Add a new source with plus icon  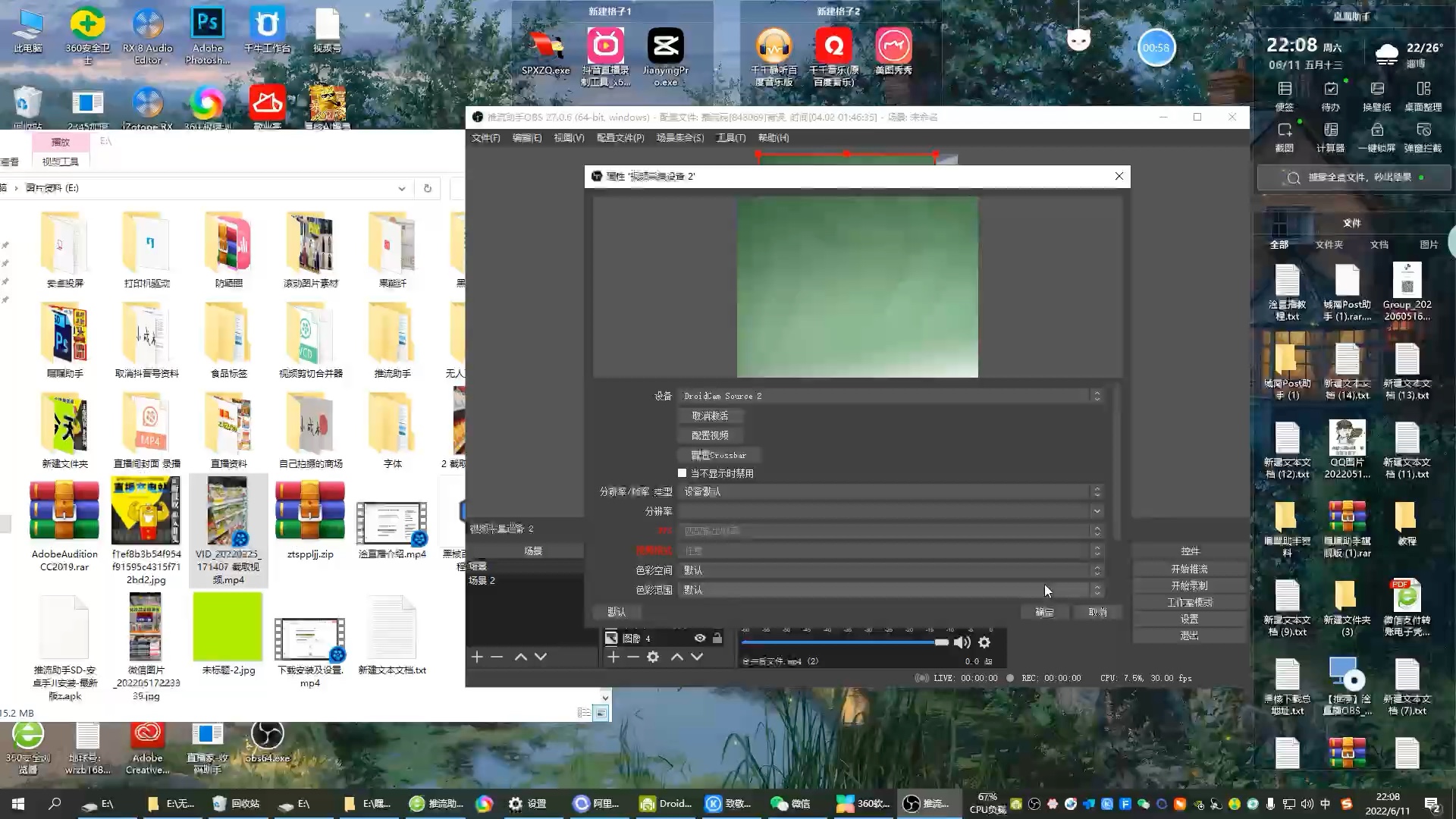click(613, 657)
